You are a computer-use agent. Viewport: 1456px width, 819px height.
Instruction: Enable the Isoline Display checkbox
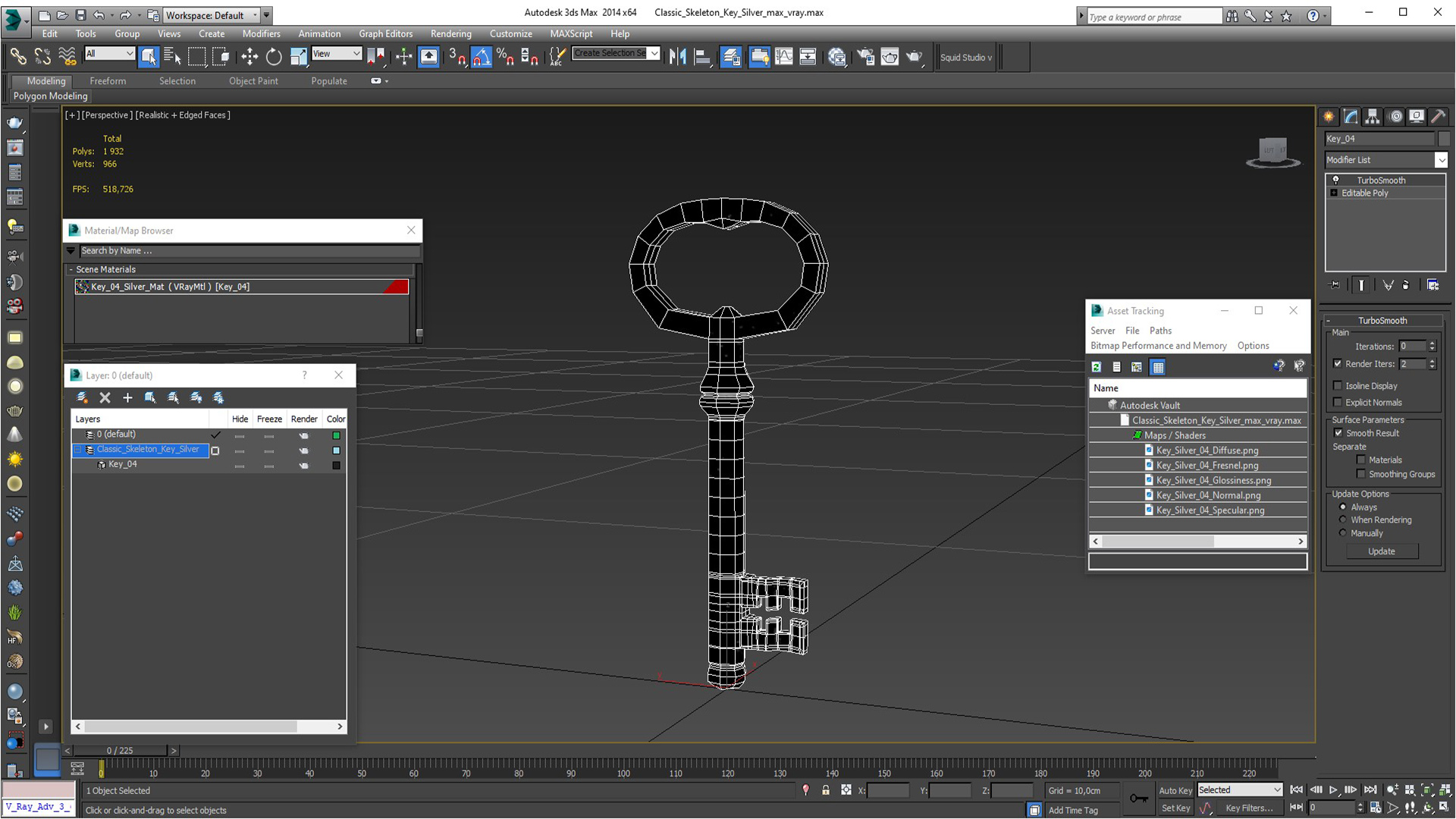(1338, 386)
